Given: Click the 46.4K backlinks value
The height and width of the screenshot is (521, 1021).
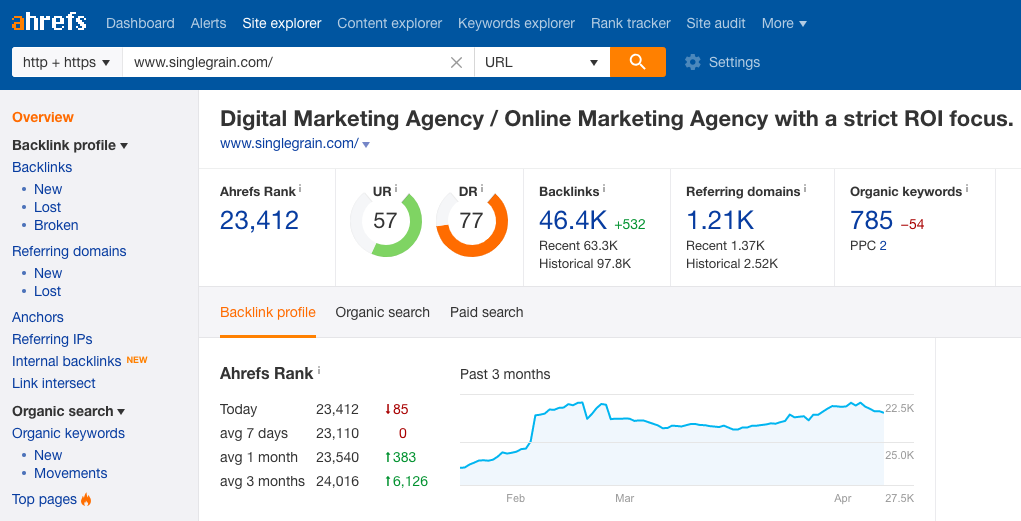Looking at the screenshot, I should [573, 221].
